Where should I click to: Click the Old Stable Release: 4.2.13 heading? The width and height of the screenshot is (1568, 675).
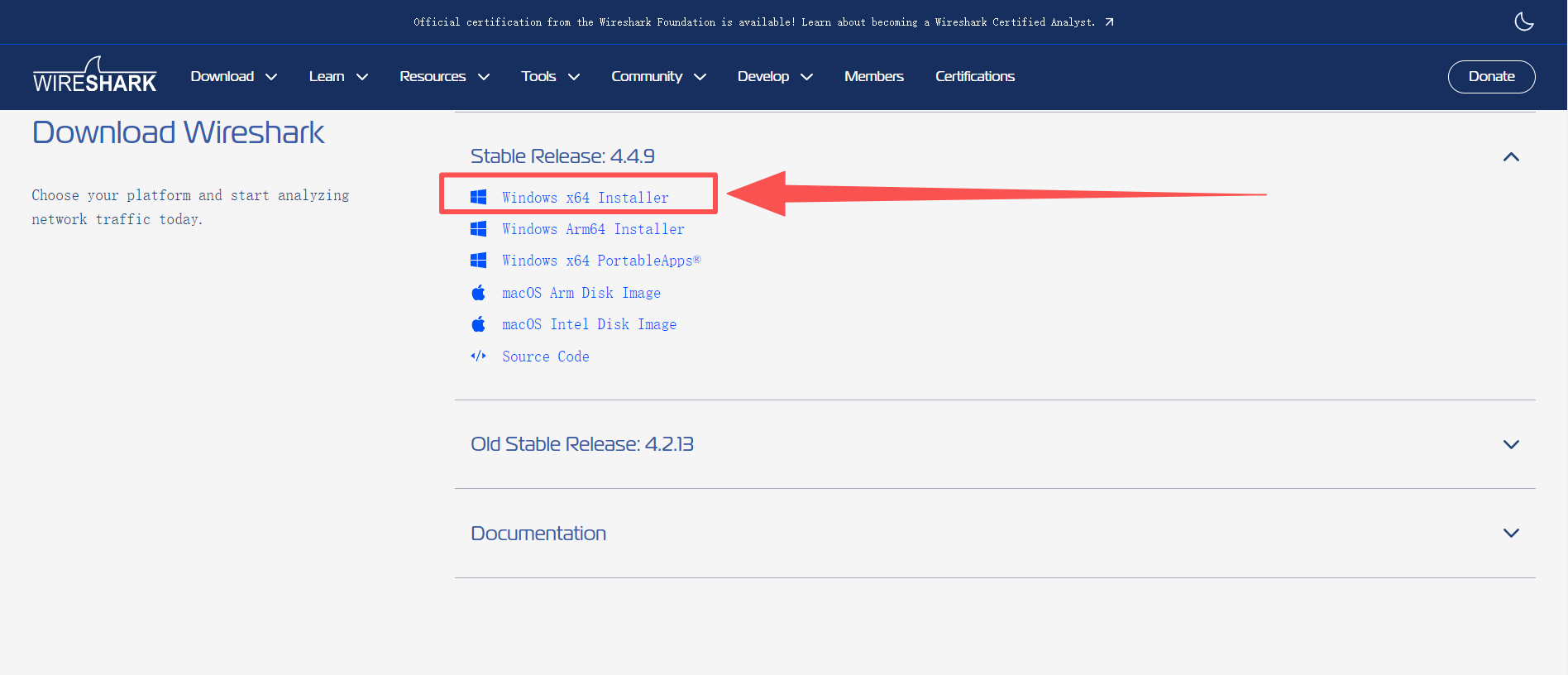[x=581, y=444]
